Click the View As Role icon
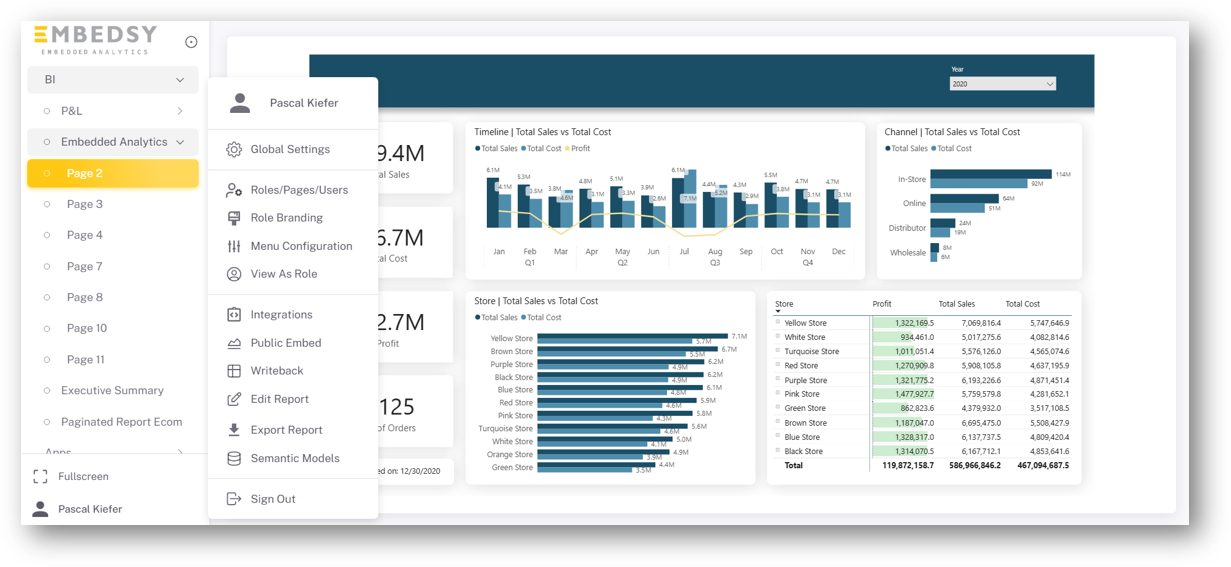The width and height of the screenshot is (1231, 567). (234, 274)
